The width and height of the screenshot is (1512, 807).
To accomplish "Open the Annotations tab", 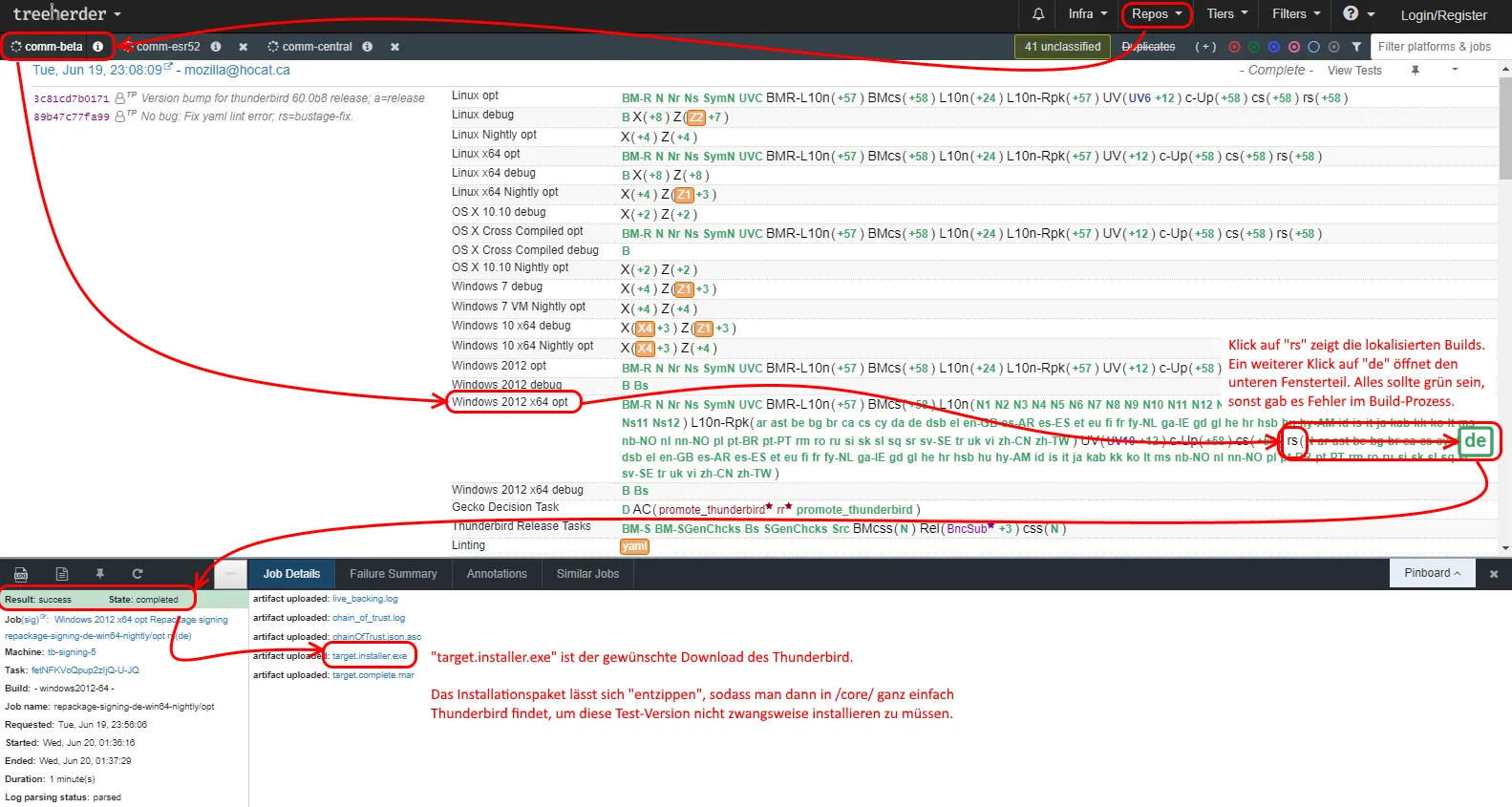I will pyautogui.click(x=497, y=574).
